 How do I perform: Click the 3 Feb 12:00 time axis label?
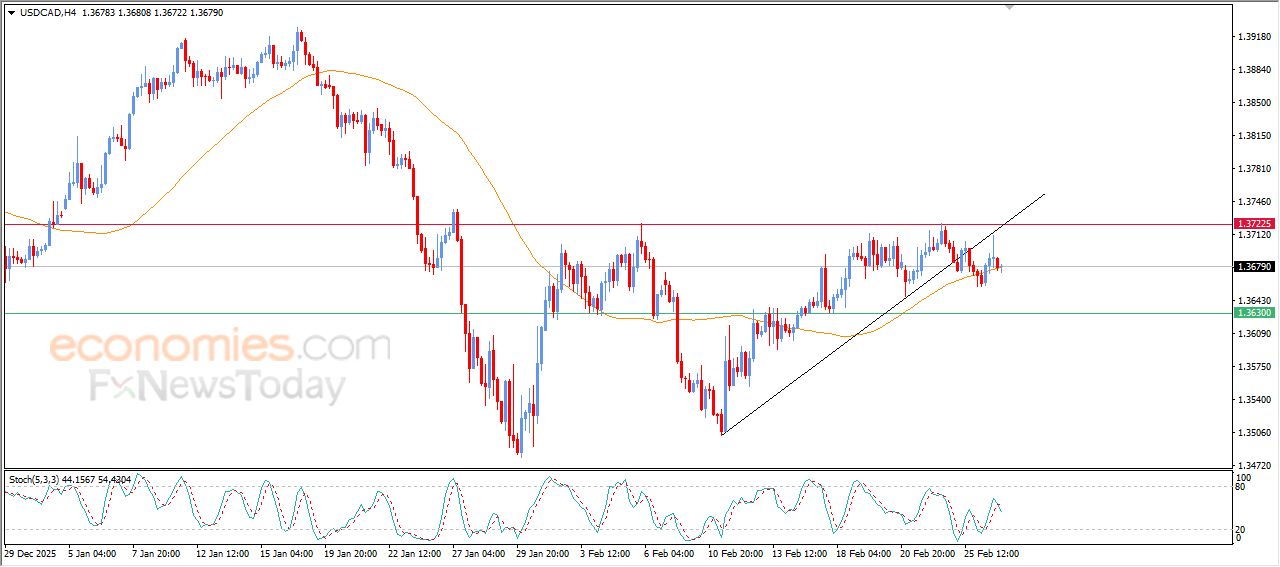tap(606, 553)
